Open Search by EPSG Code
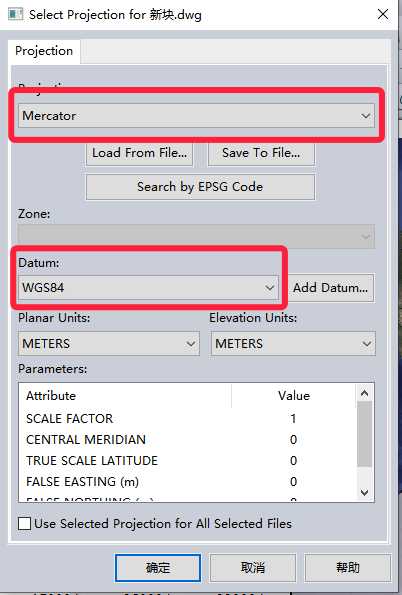 (x=200, y=187)
